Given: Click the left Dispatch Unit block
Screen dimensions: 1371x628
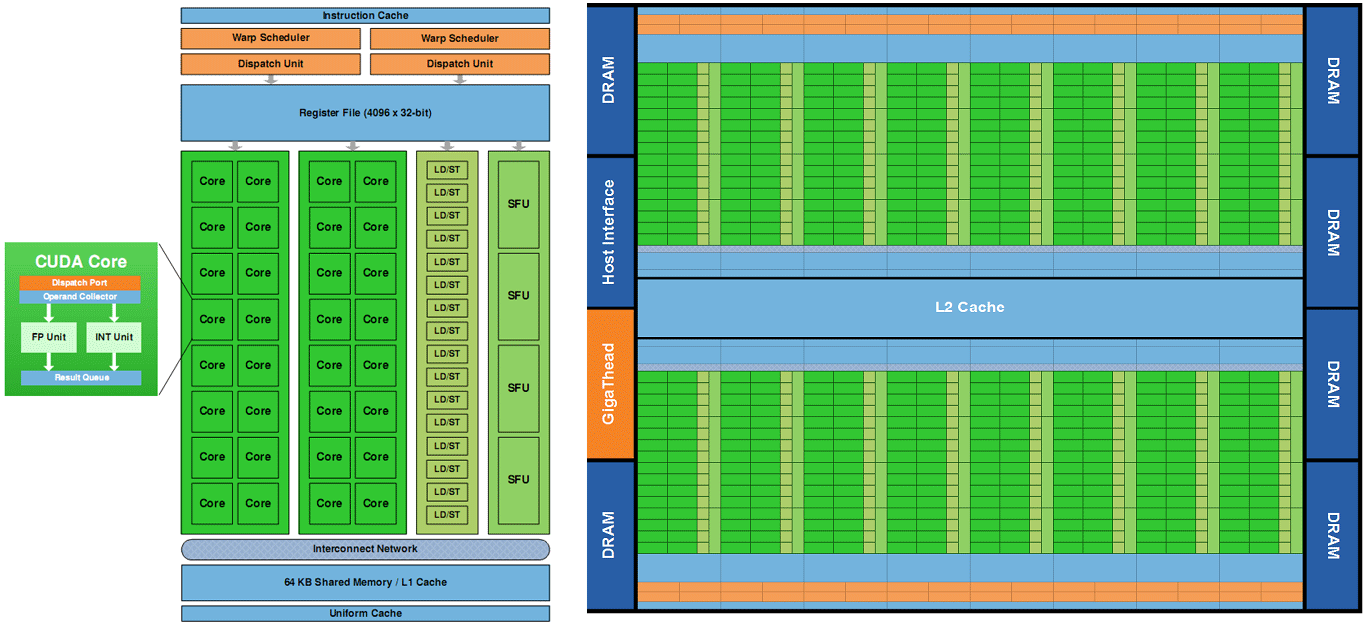Looking at the screenshot, I should click(270, 64).
